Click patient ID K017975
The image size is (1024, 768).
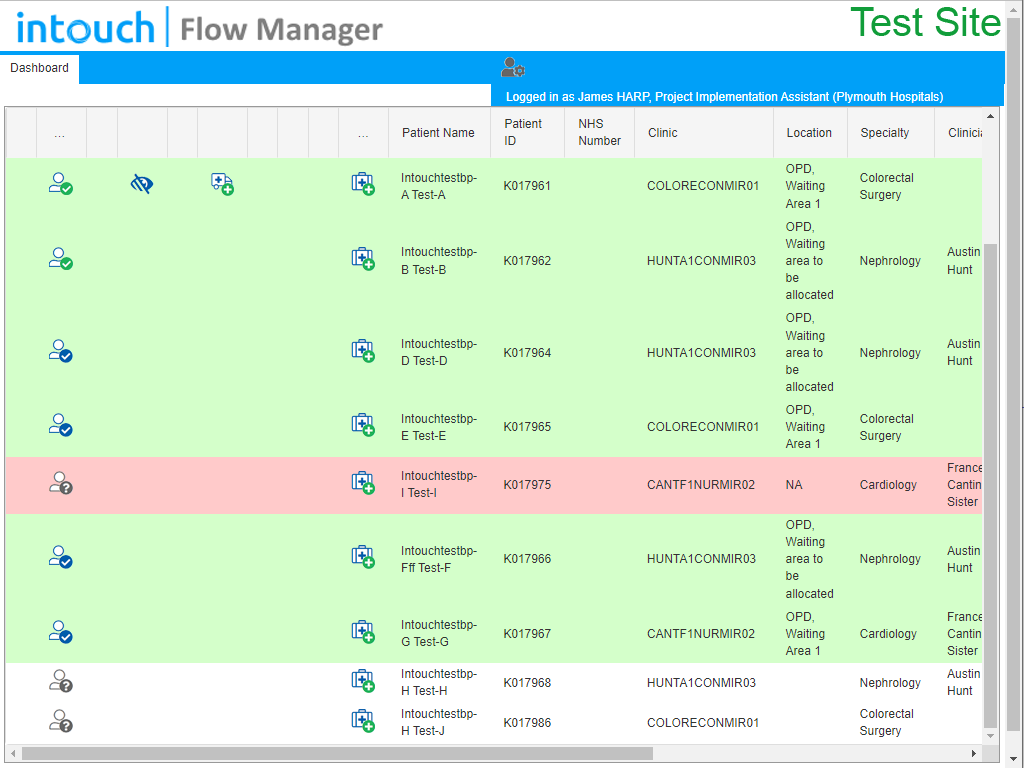click(x=527, y=485)
